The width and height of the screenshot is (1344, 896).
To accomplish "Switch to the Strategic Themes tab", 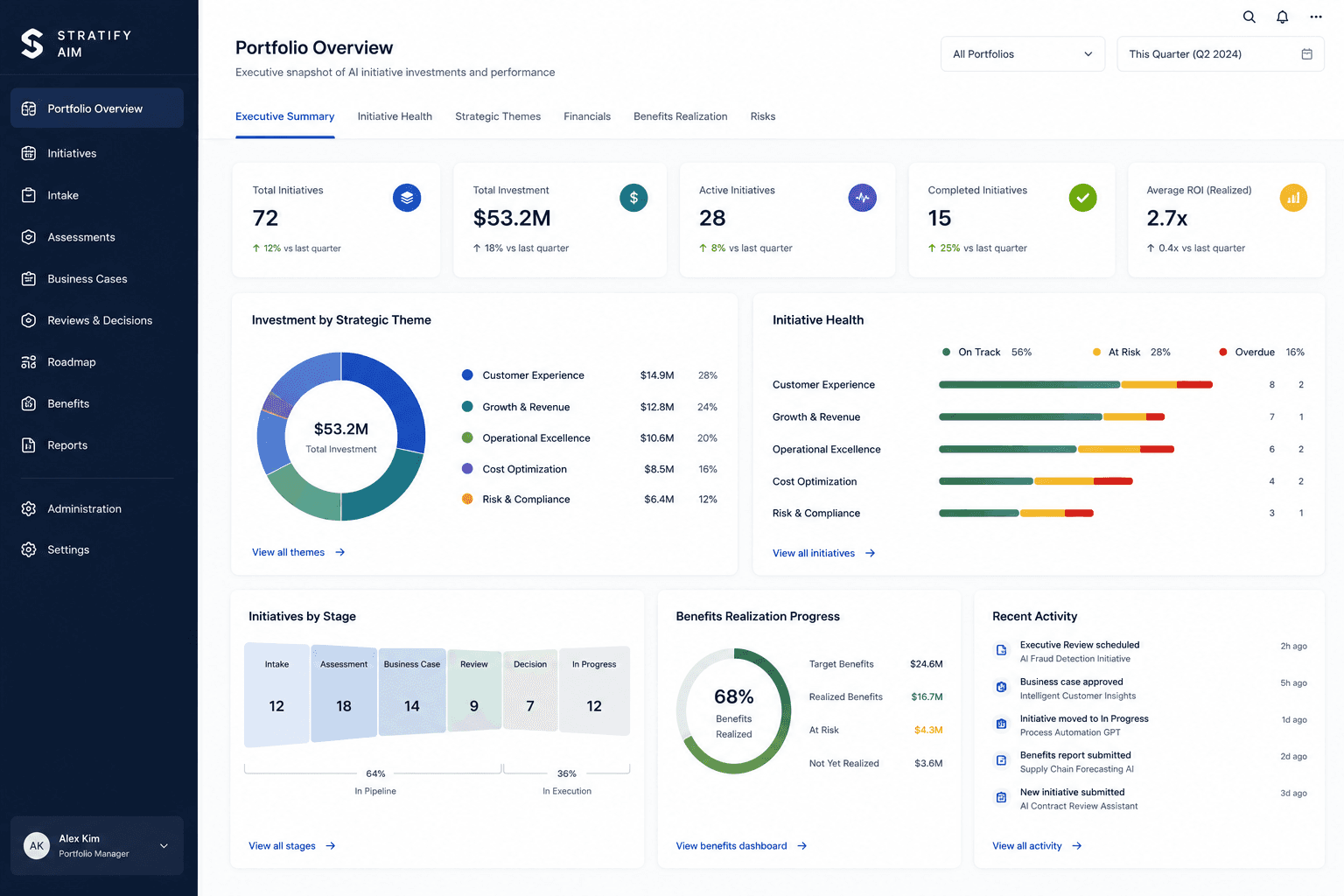I will click(x=498, y=116).
